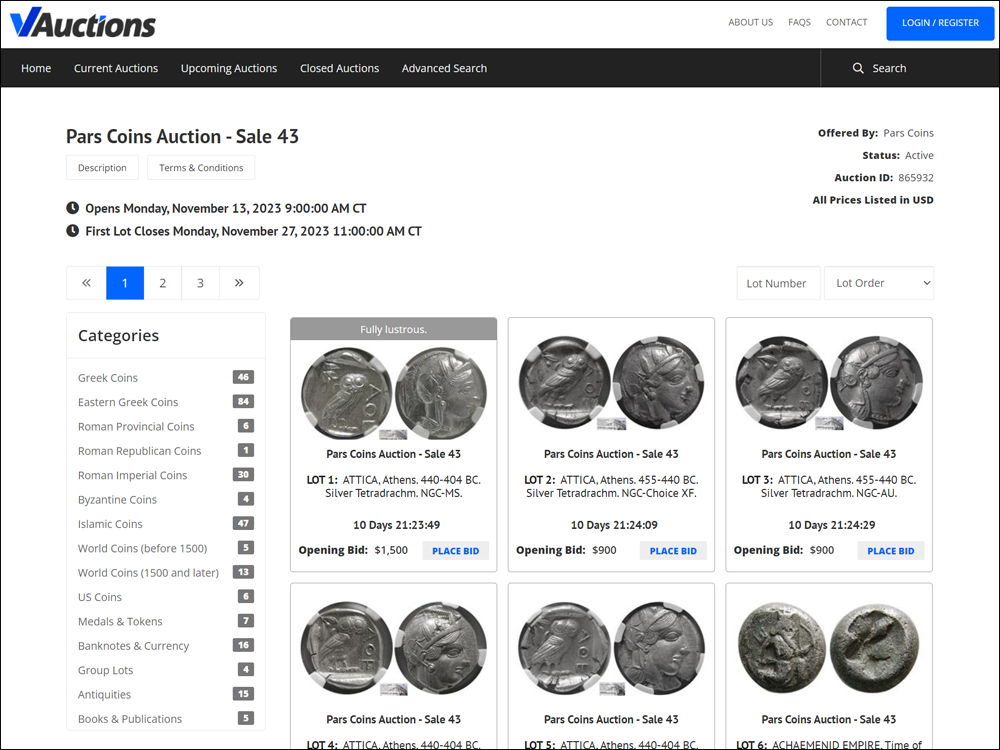The image size is (1000, 750).
Task: Click the Login / Register button
Action: point(940,23)
